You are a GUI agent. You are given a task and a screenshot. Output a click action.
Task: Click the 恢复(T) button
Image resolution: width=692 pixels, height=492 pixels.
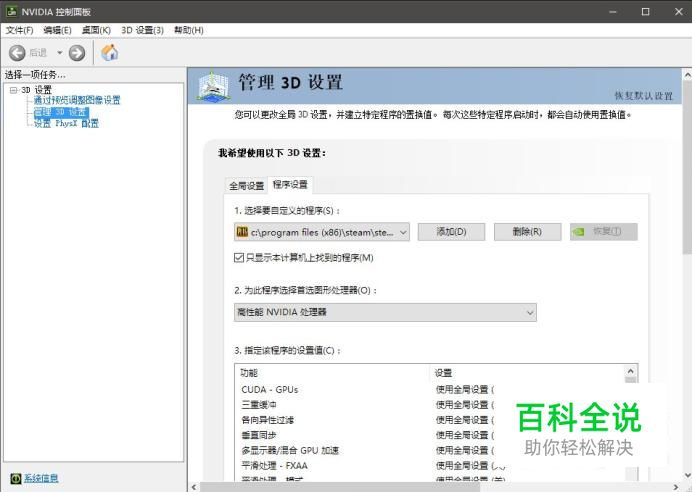point(604,232)
